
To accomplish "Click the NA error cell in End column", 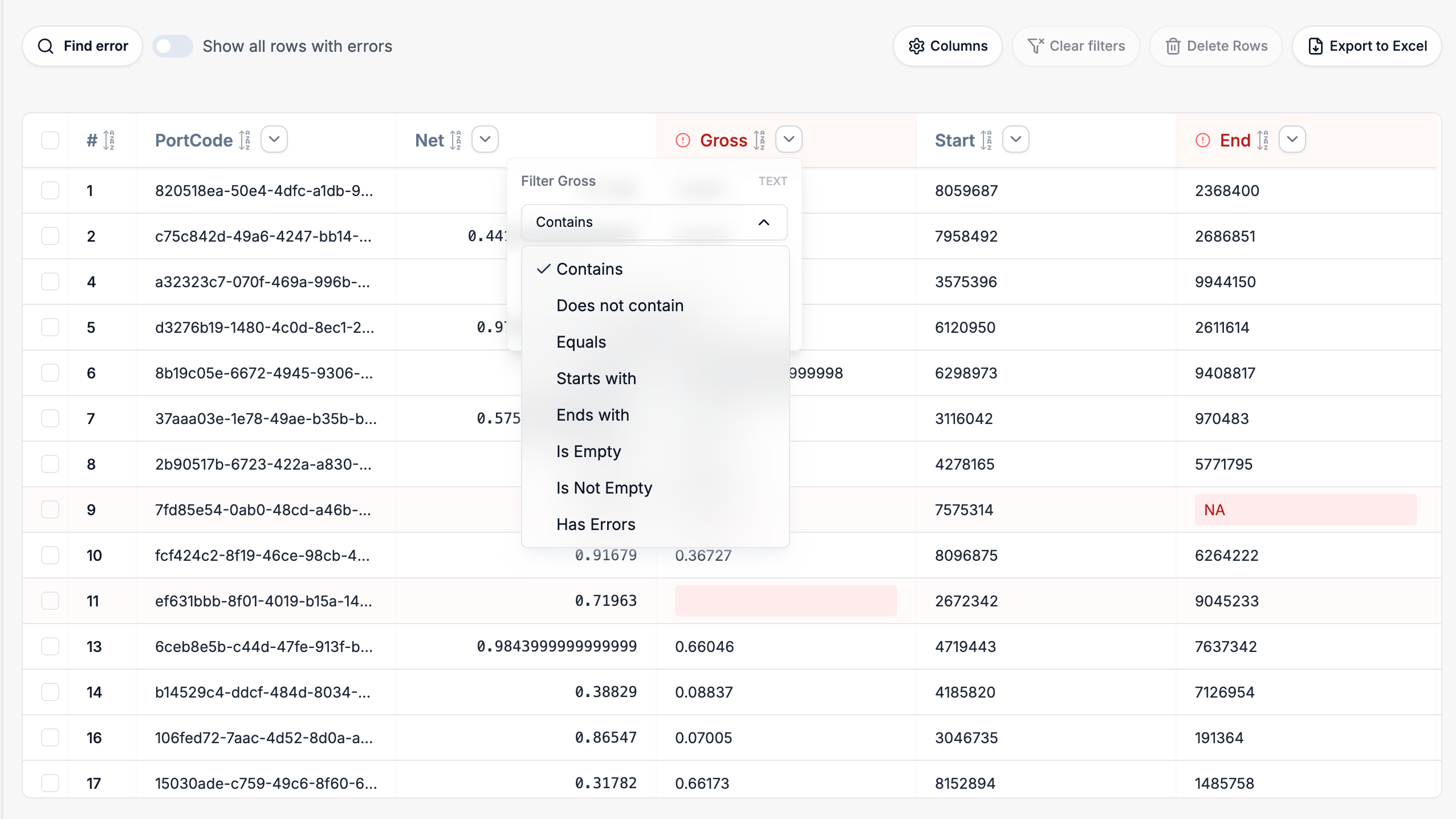I will click(1305, 510).
